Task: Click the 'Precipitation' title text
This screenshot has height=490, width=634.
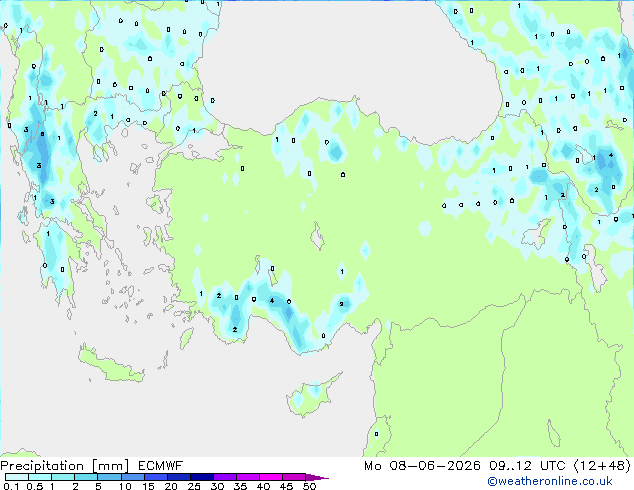Action: 42,466
